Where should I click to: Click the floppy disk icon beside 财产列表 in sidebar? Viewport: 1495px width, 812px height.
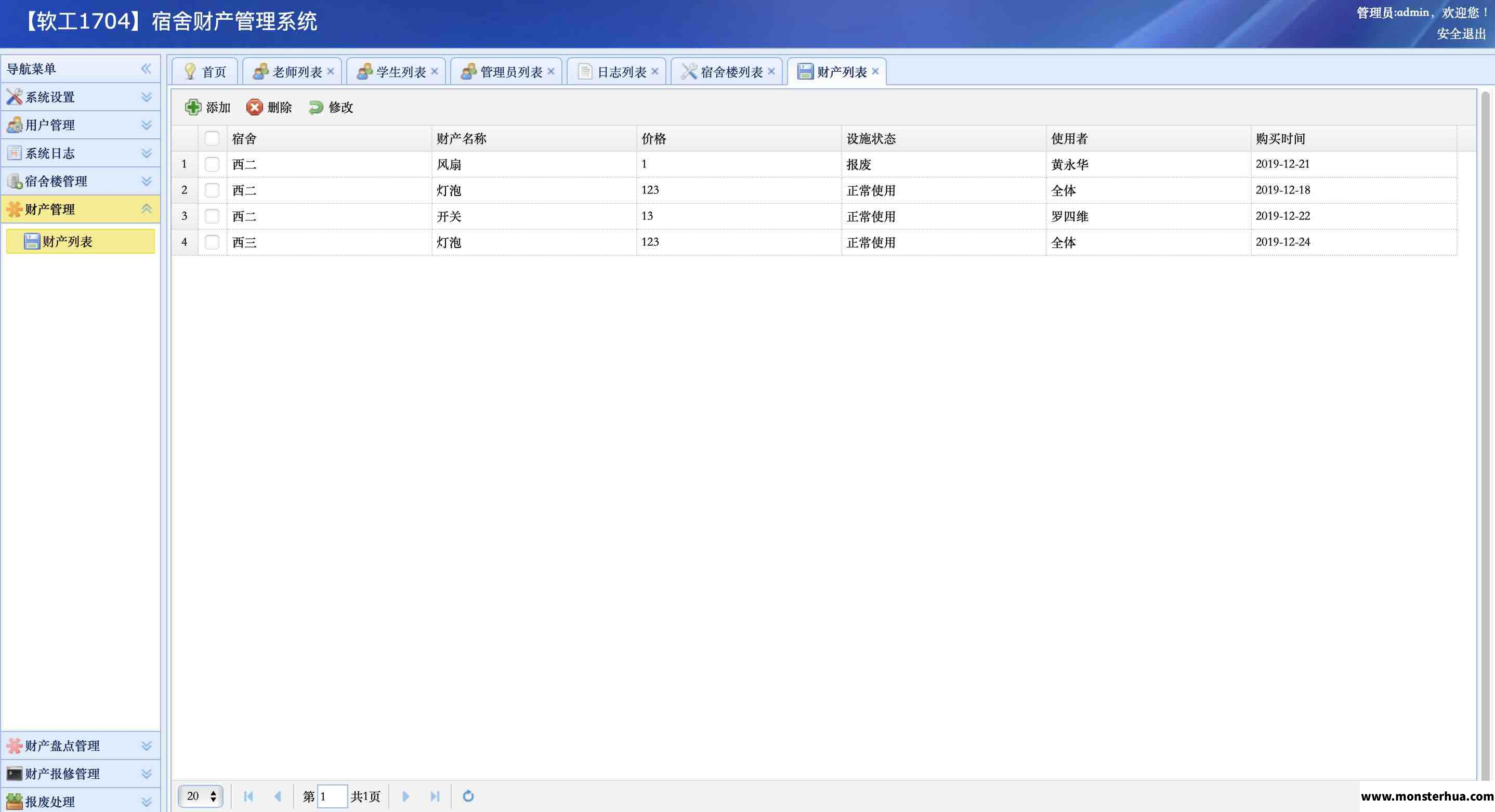32,241
